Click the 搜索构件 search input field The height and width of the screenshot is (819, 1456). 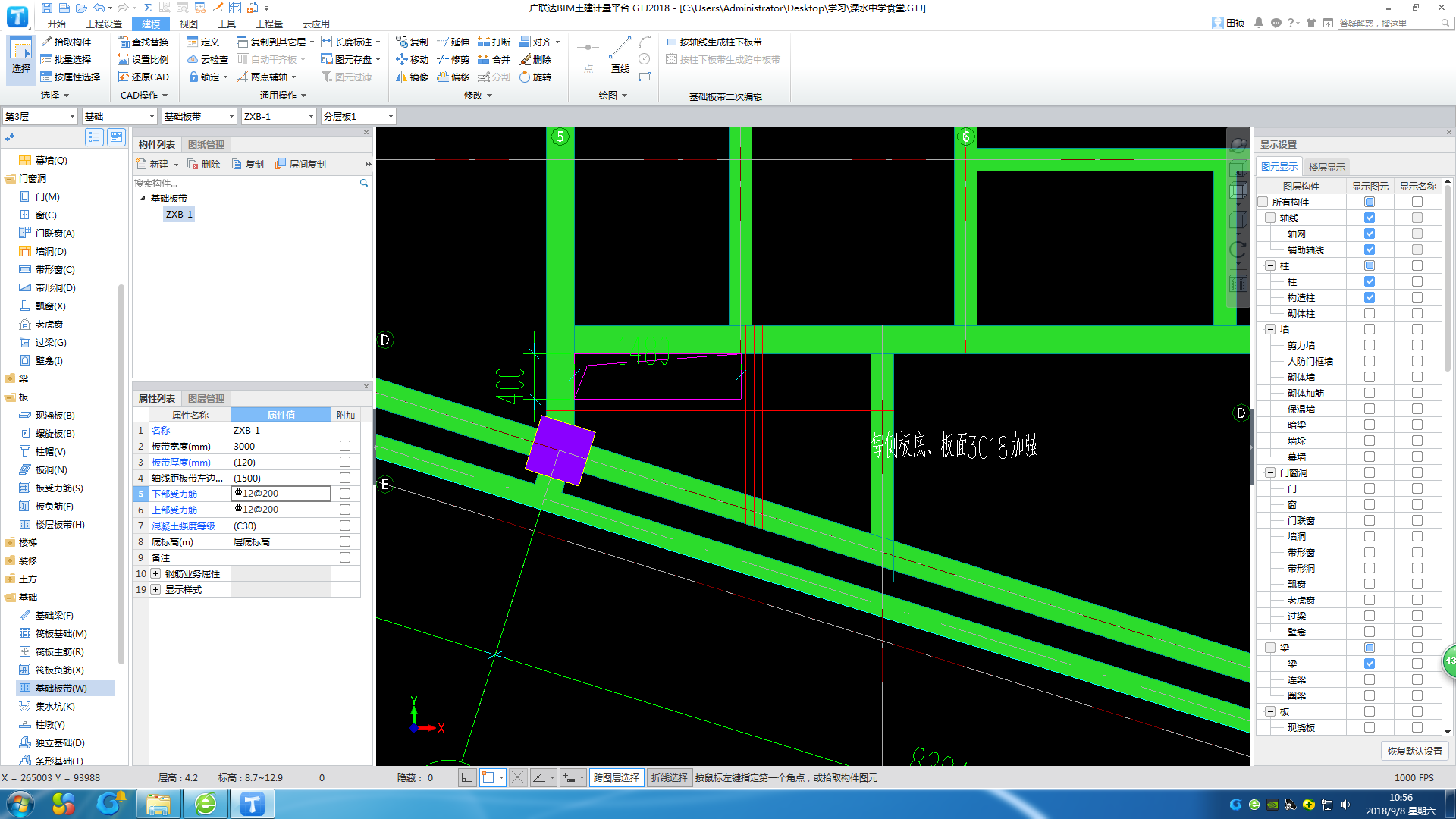tap(244, 183)
